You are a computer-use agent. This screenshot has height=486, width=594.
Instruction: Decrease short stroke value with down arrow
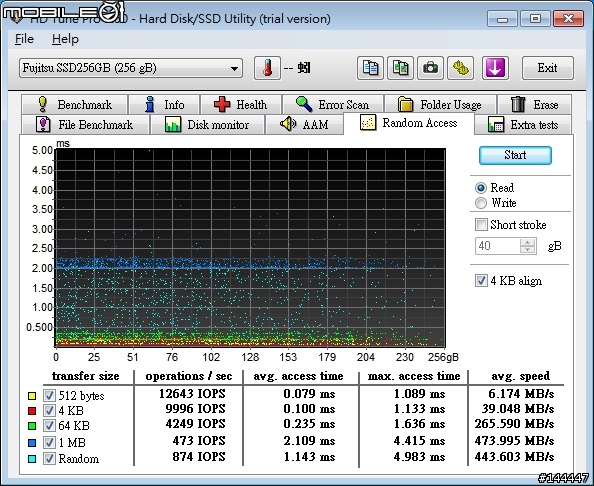(527, 250)
